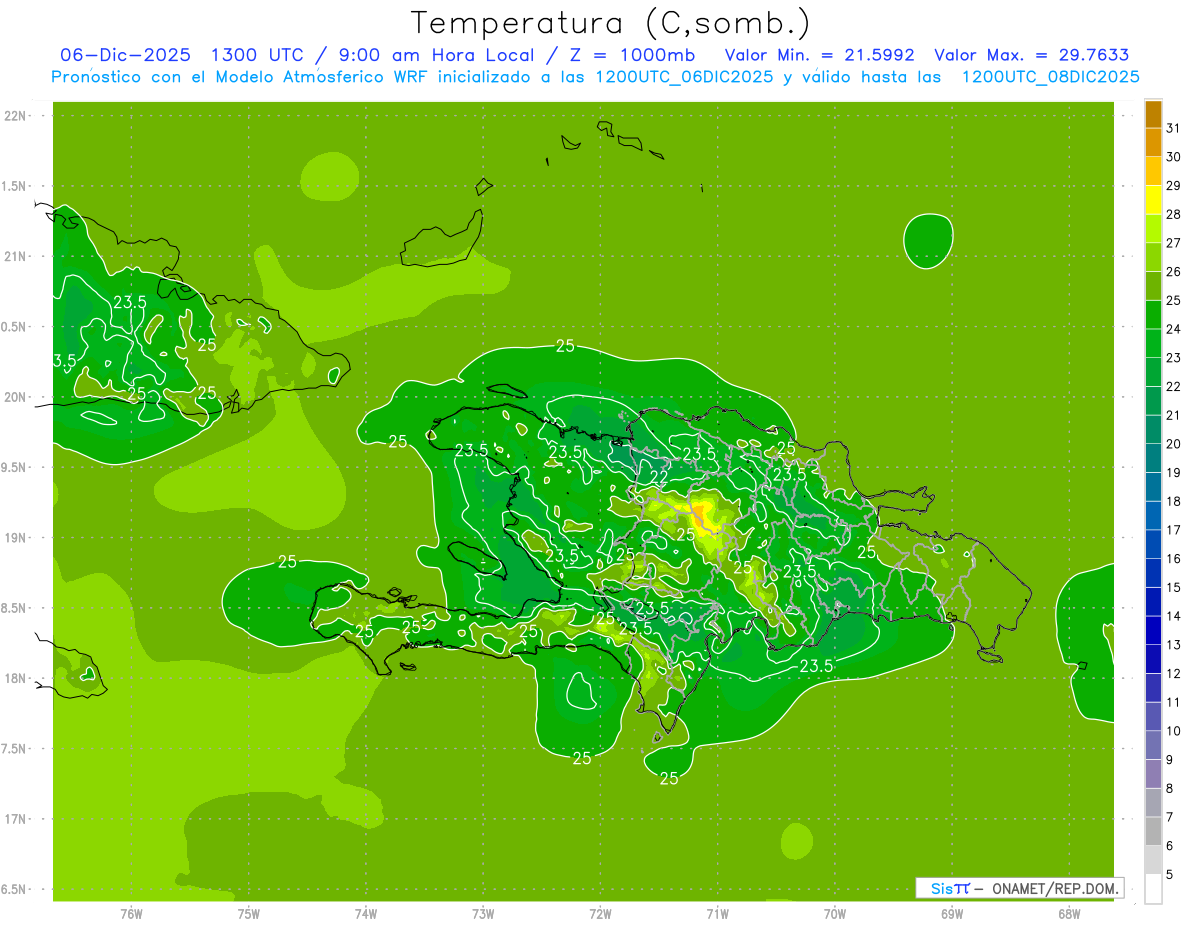Click the "71W" longitude axis label
Image resolution: width=1200 pixels, height=927 pixels.
(717, 914)
